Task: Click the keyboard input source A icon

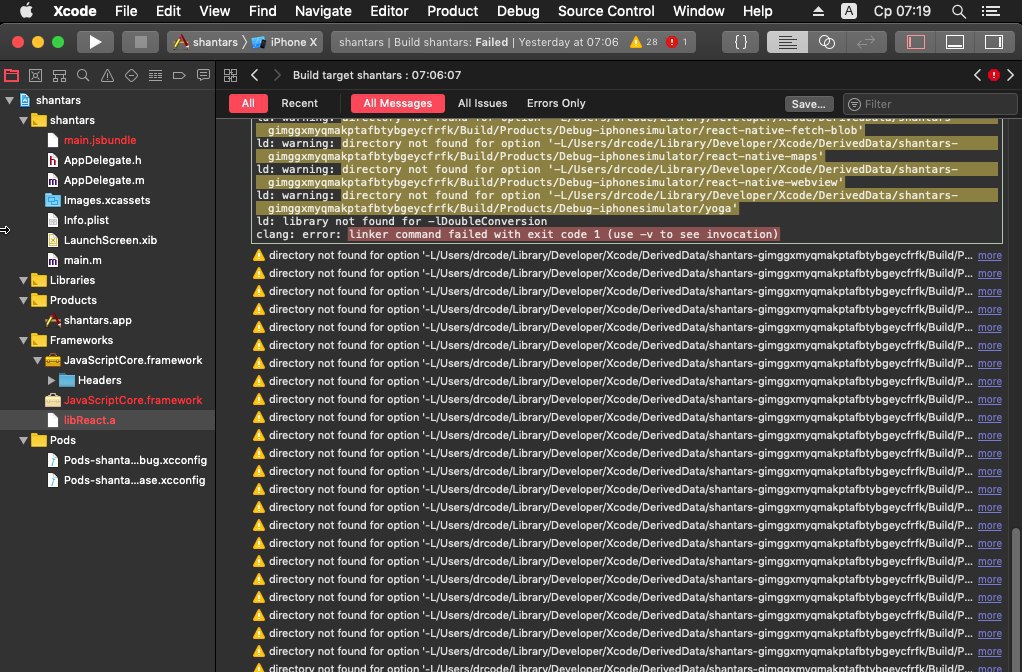Action: pos(849,11)
